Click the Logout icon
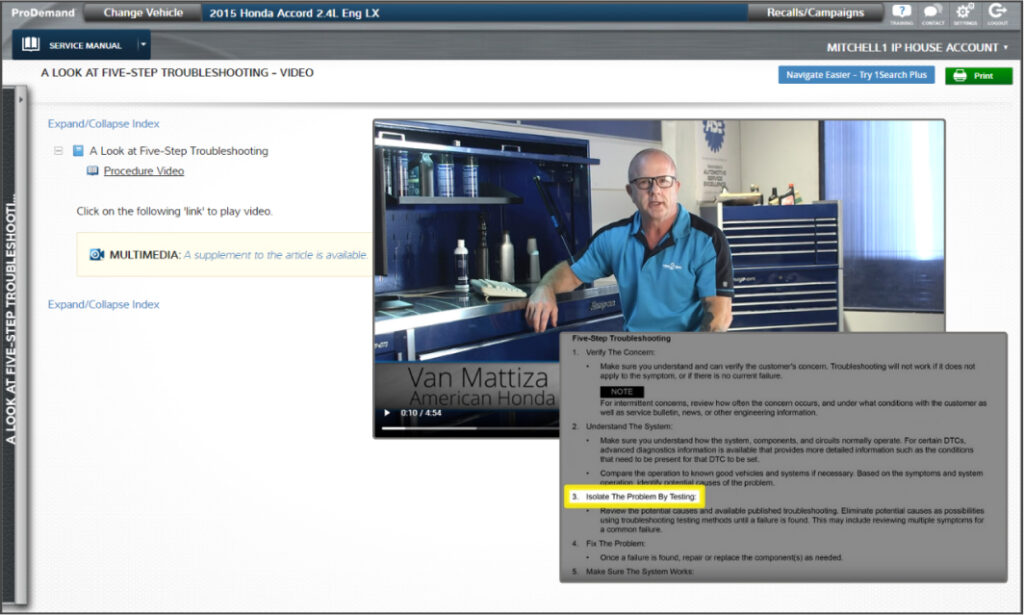Screen dimensions: 1024x615 (x=996, y=13)
